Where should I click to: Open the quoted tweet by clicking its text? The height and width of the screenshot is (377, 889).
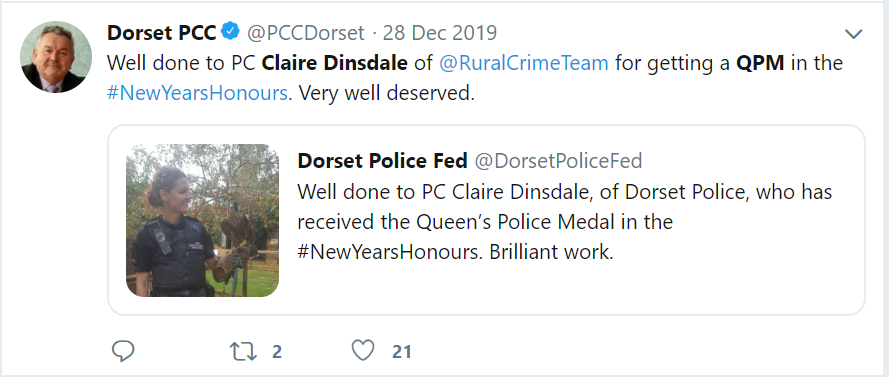564,222
